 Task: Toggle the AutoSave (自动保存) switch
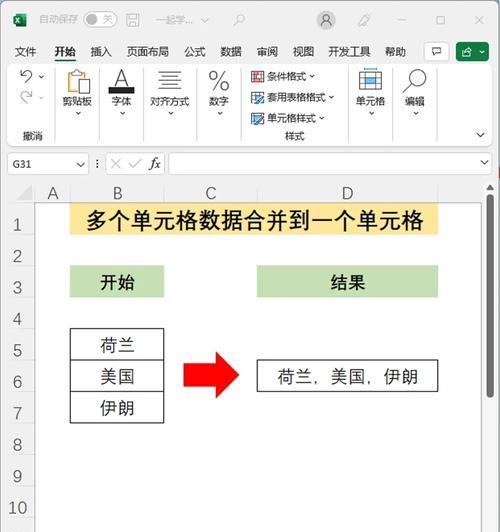click(100, 19)
